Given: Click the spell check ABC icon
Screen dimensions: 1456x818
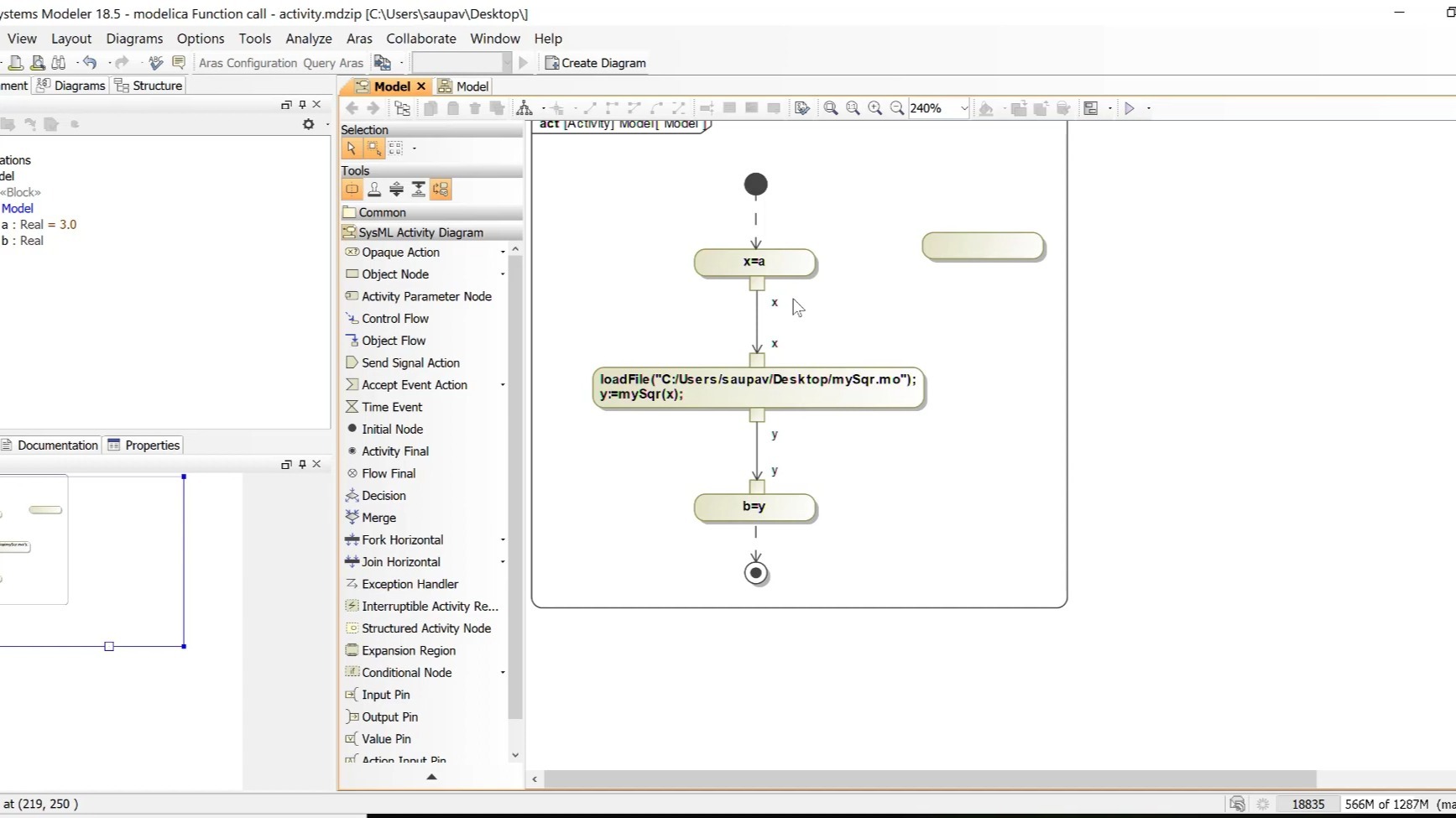Looking at the screenshot, I should pos(156,63).
